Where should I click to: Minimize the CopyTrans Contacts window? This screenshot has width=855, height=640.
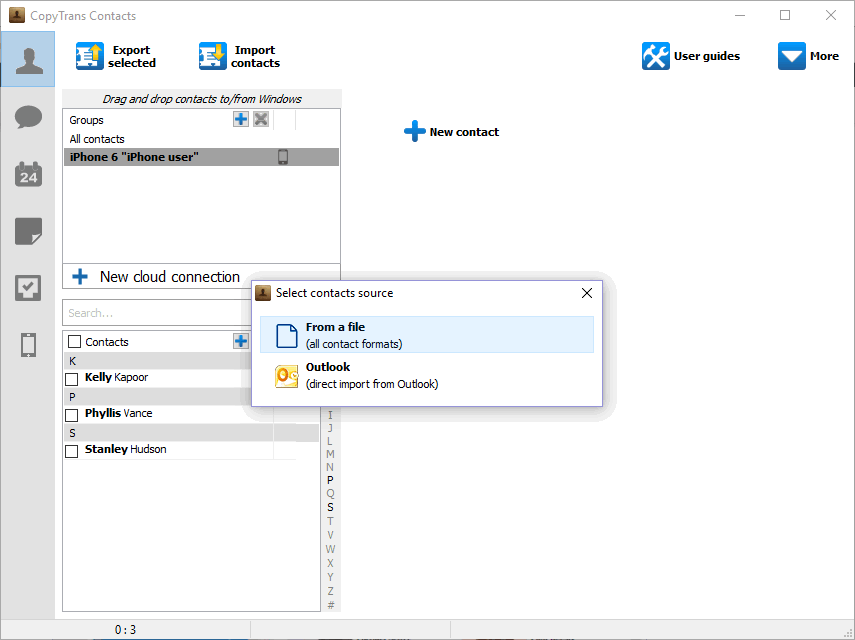tap(739, 15)
